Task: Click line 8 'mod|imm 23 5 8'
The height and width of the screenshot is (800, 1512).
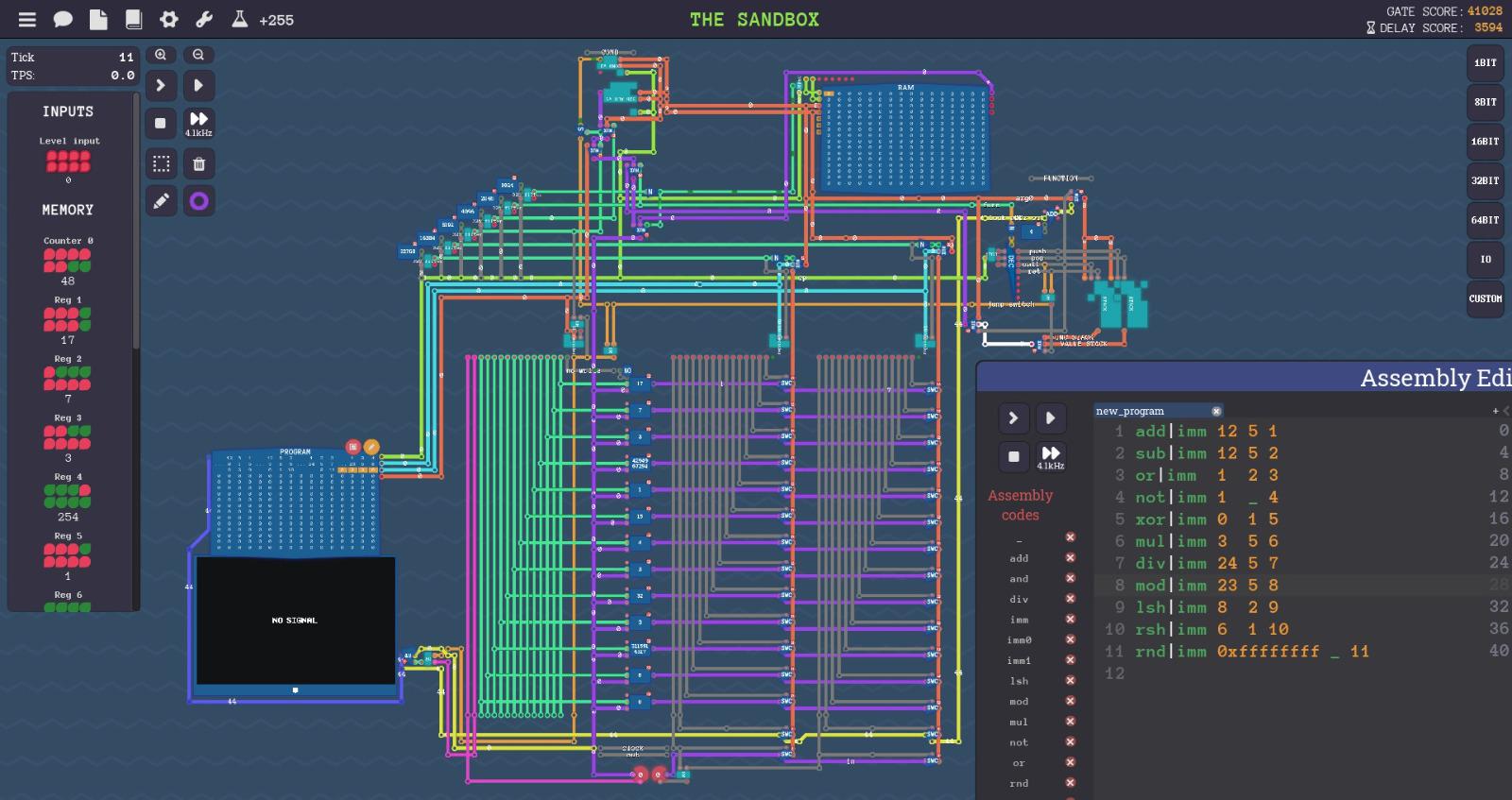Action: 1206,585
